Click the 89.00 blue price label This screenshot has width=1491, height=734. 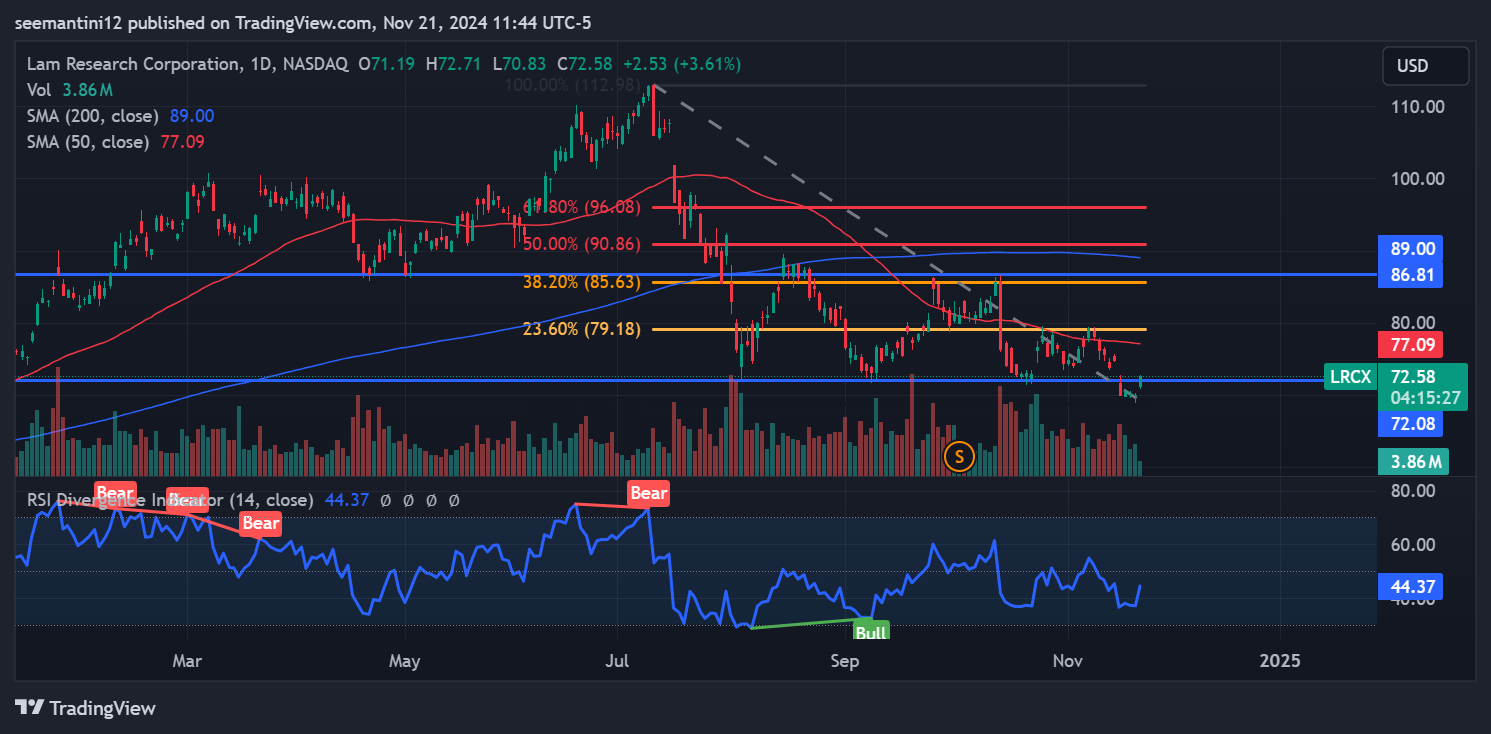click(x=1411, y=248)
